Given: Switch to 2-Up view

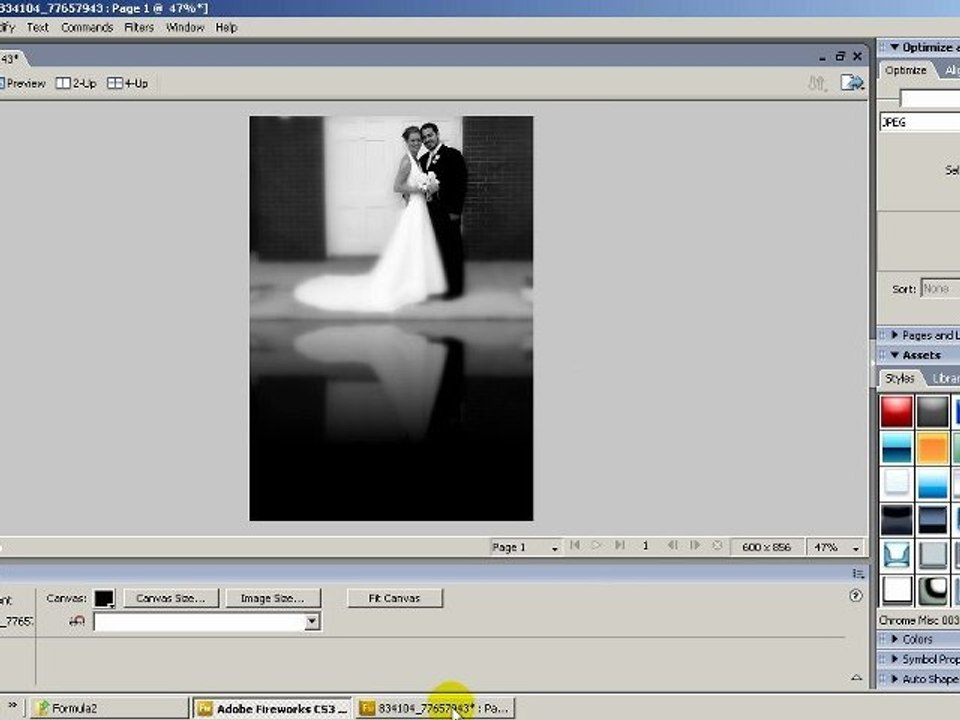Looking at the screenshot, I should tap(76, 83).
